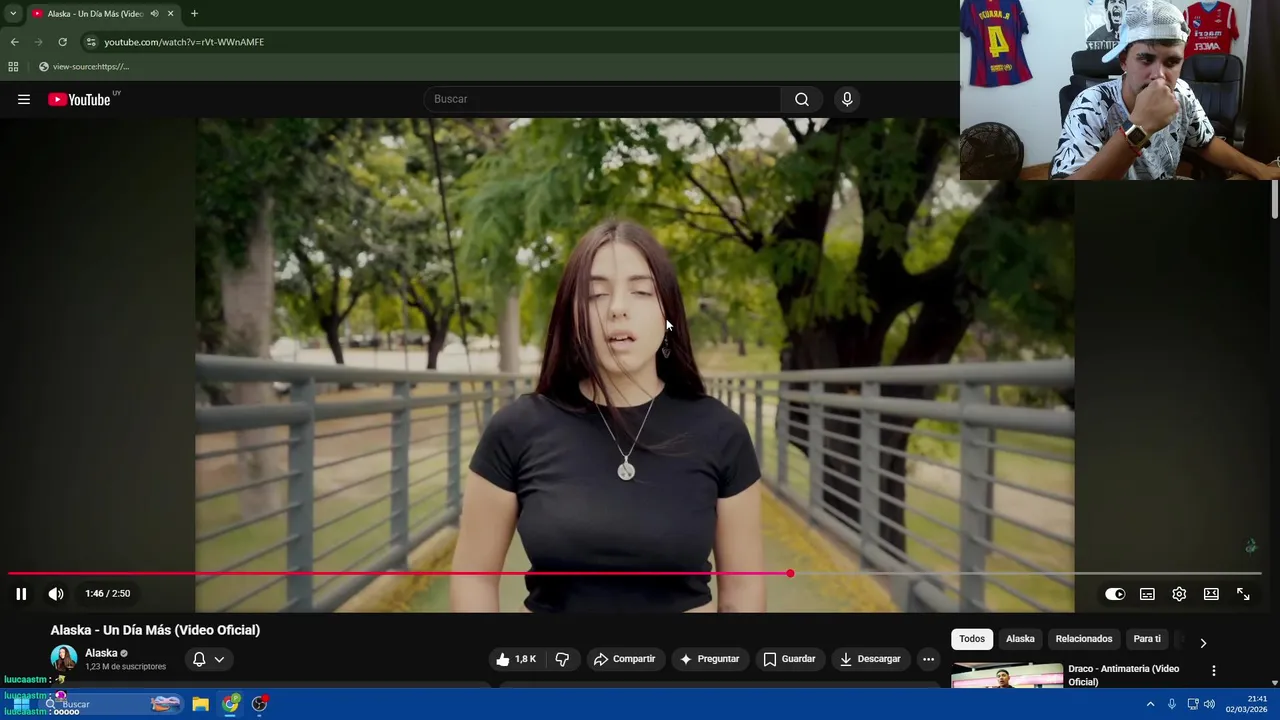The image size is (1280, 720).
Task: Open Draco - Antimateria video thumbnail
Action: coord(1007,676)
